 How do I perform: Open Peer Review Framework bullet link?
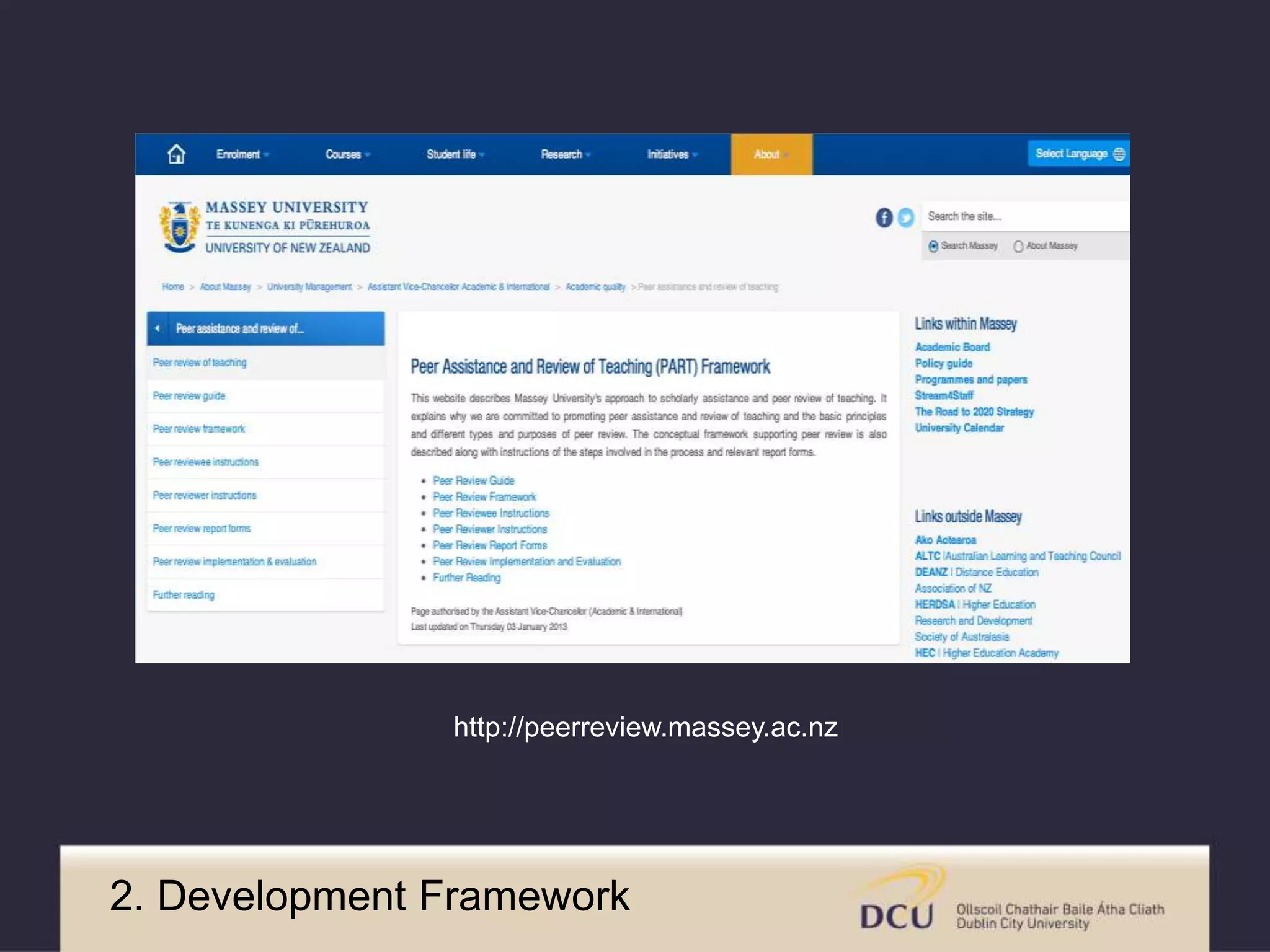tap(484, 497)
